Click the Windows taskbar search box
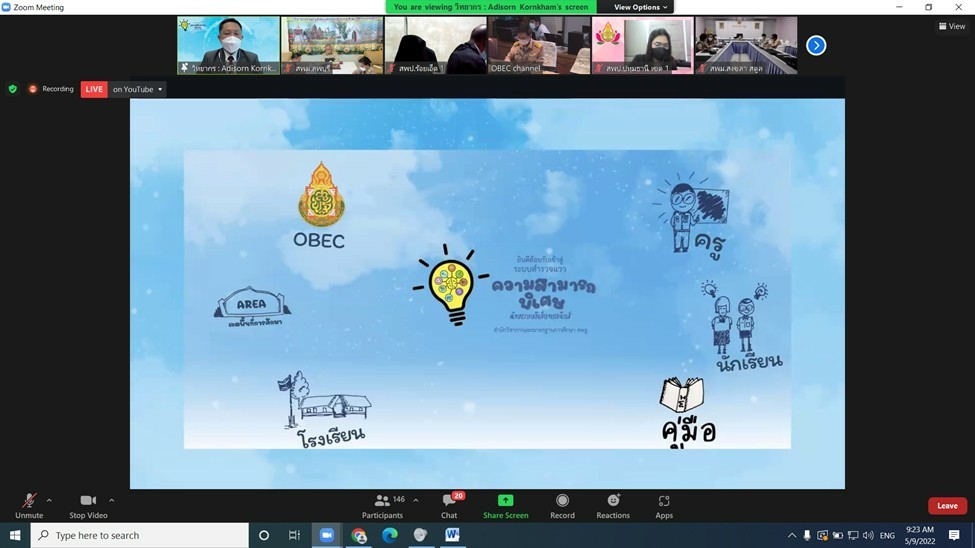 139,535
